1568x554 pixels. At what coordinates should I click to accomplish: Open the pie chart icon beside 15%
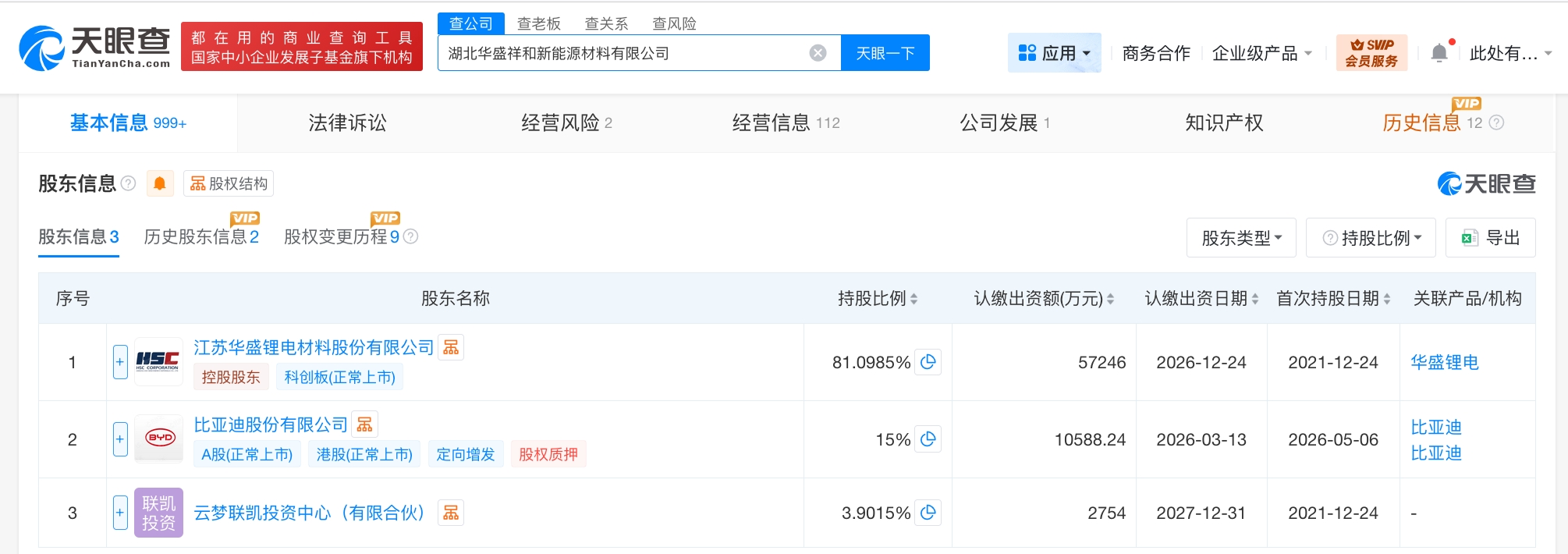(x=928, y=439)
